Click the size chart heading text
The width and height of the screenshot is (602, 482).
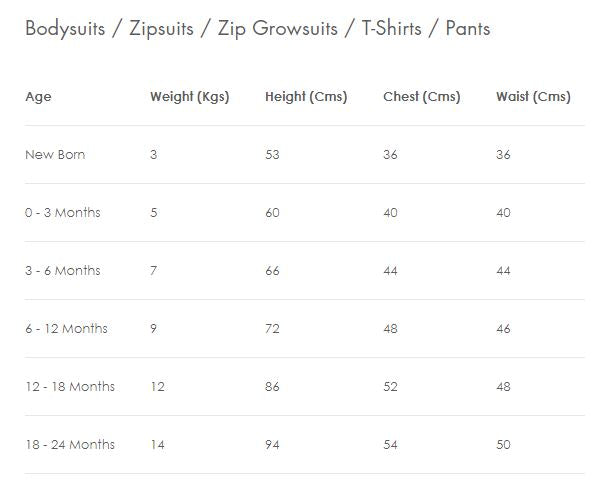pos(257,28)
